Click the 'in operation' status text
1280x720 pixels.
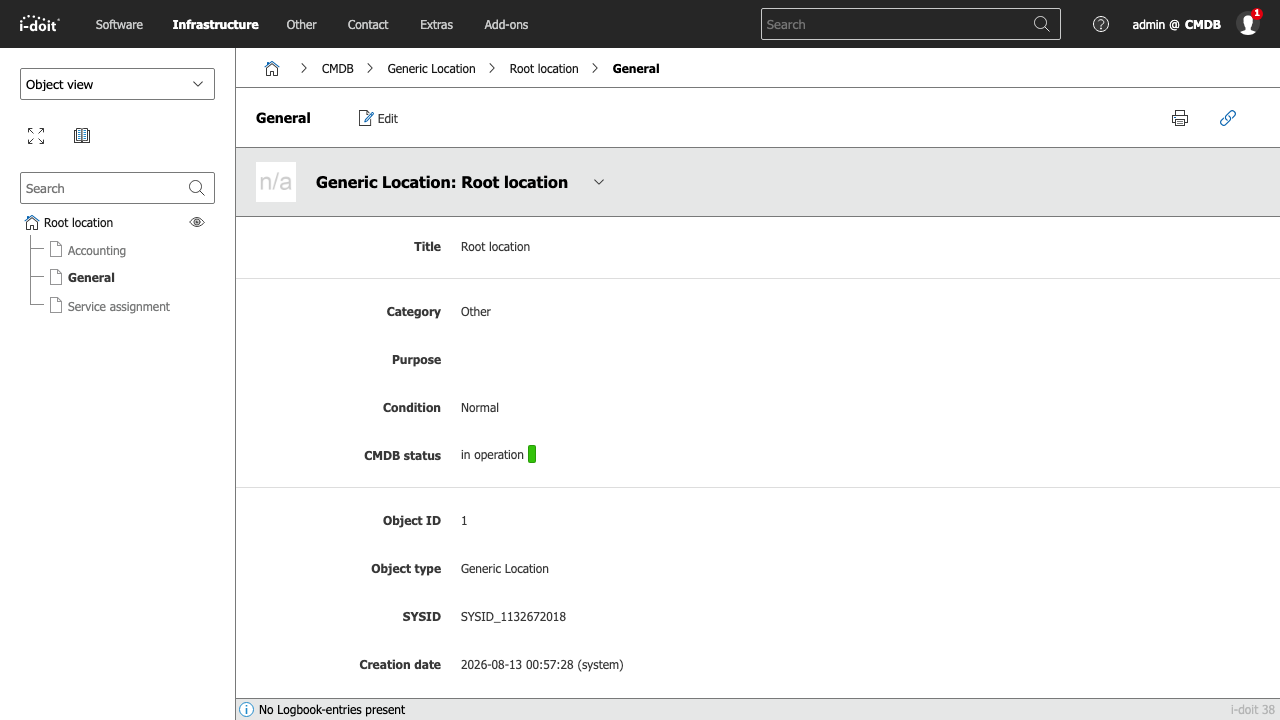point(492,455)
